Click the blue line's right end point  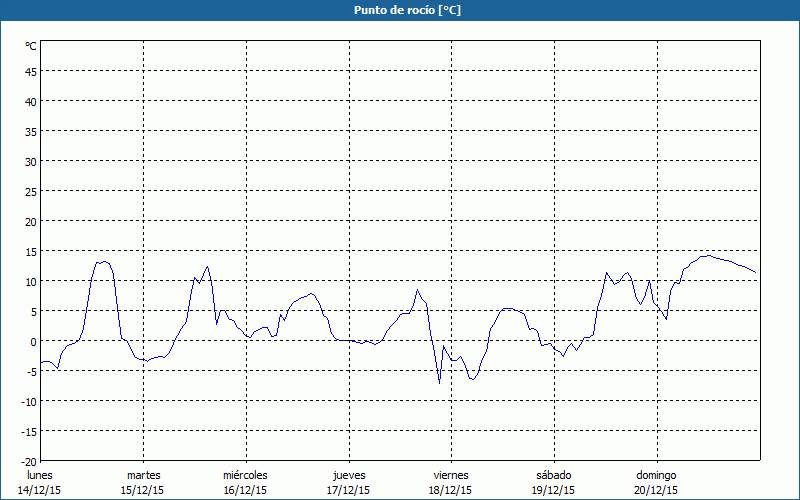click(756, 273)
